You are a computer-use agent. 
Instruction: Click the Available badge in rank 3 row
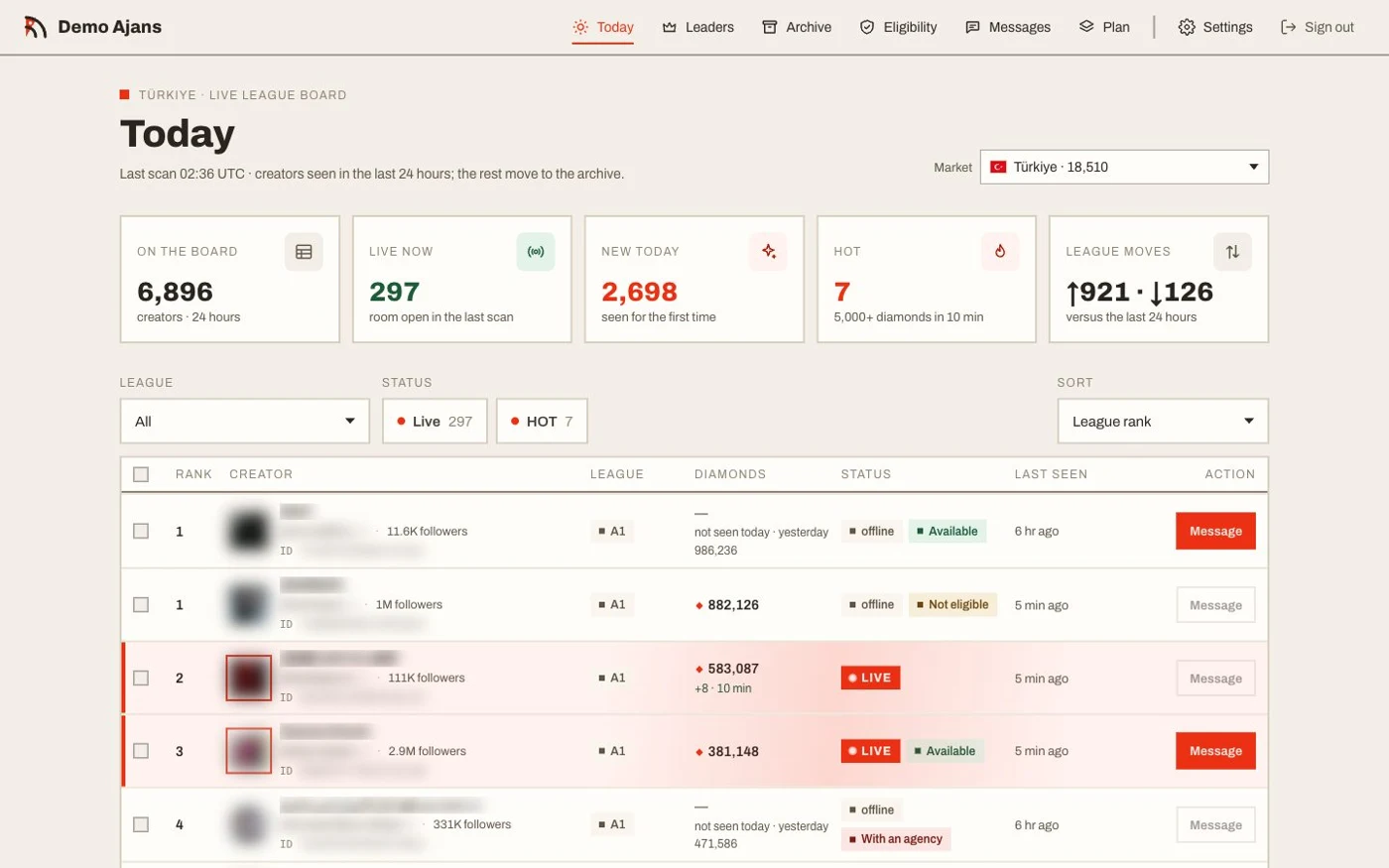[945, 751]
